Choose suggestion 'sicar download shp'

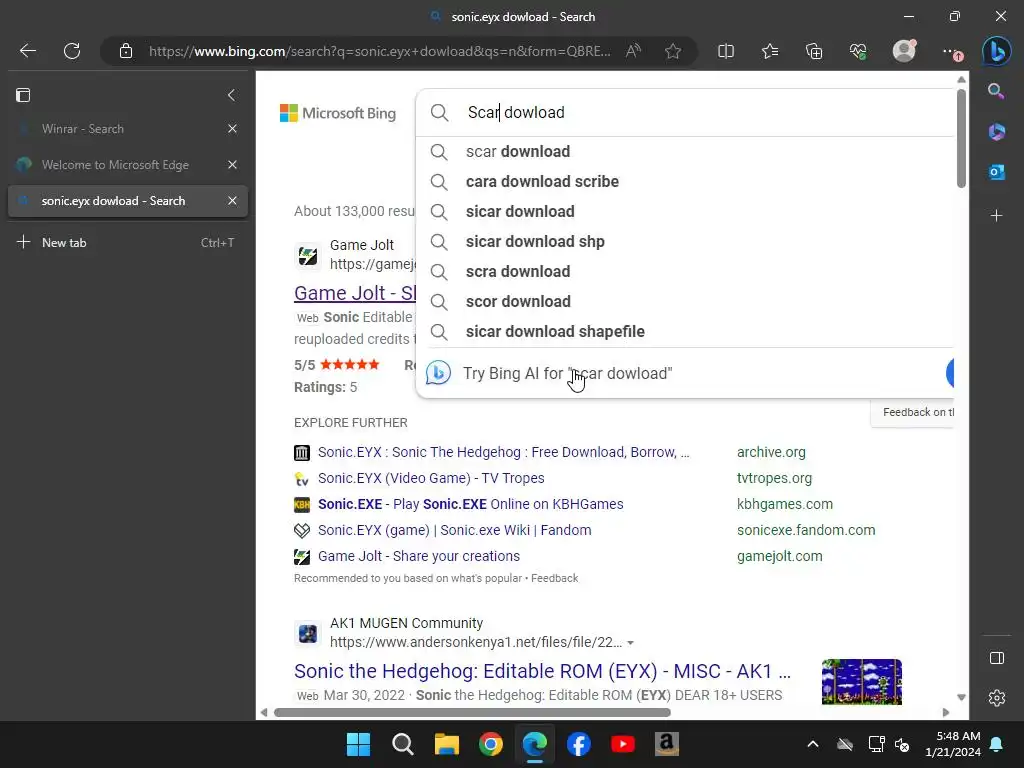coord(684,242)
